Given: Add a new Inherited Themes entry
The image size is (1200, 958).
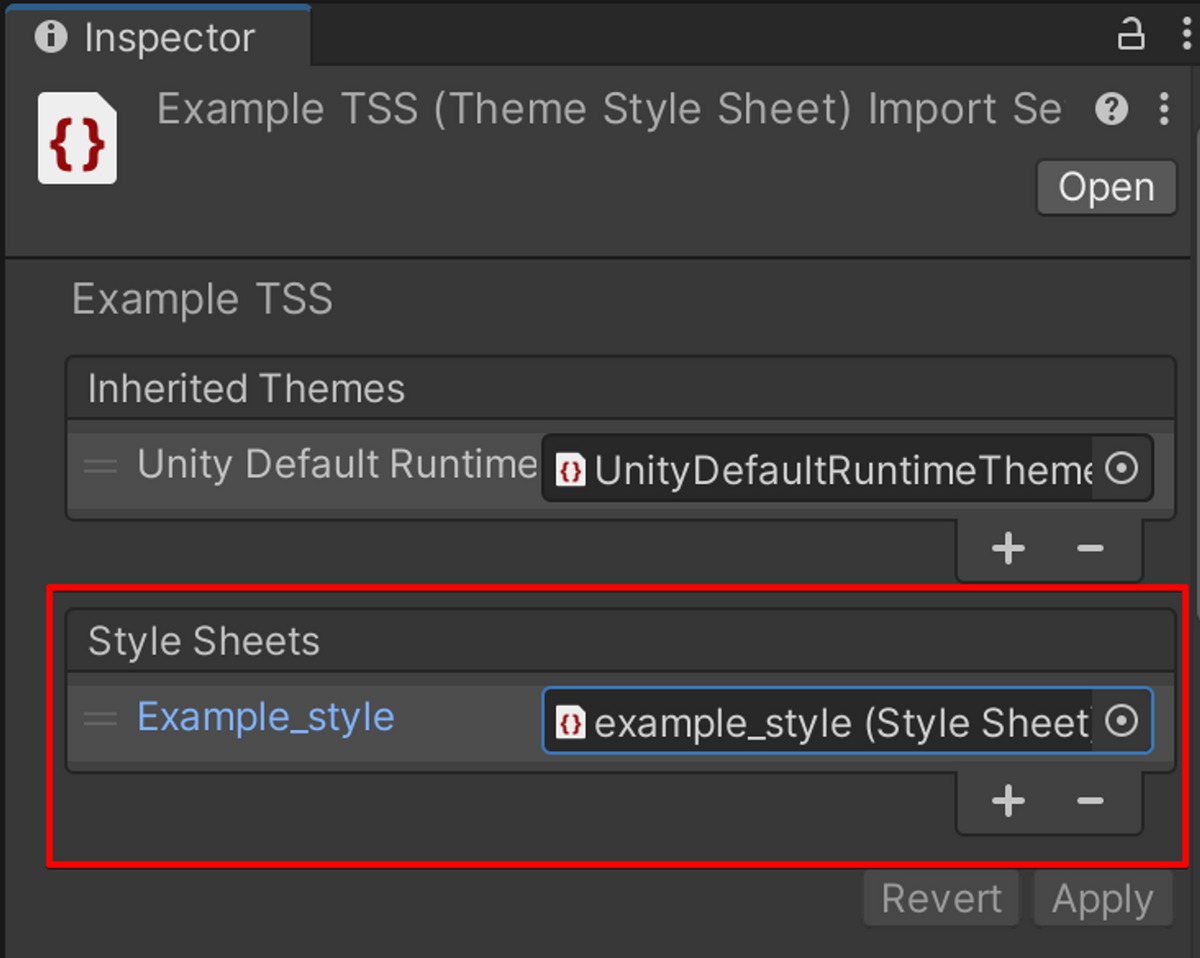Looking at the screenshot, I should (1008, 548).
